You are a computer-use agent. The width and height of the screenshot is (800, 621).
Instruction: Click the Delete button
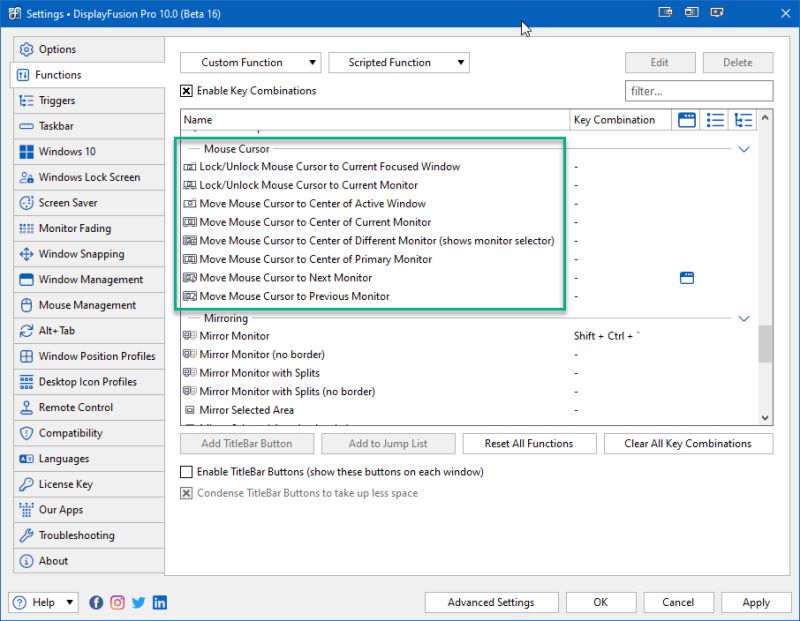click(738, 63)
